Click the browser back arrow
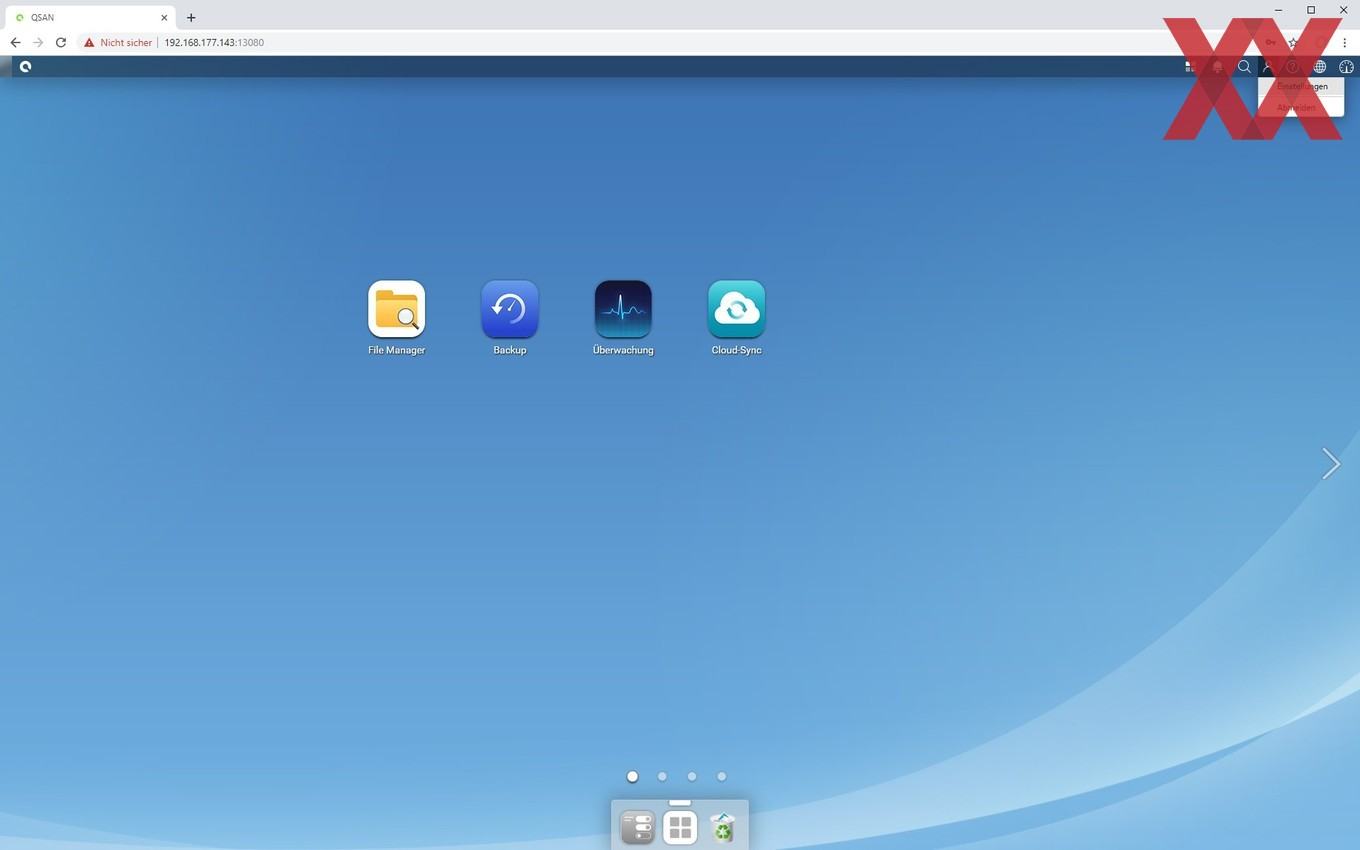1360x850 pixels. pyautogui.click(x=15, y=43)
